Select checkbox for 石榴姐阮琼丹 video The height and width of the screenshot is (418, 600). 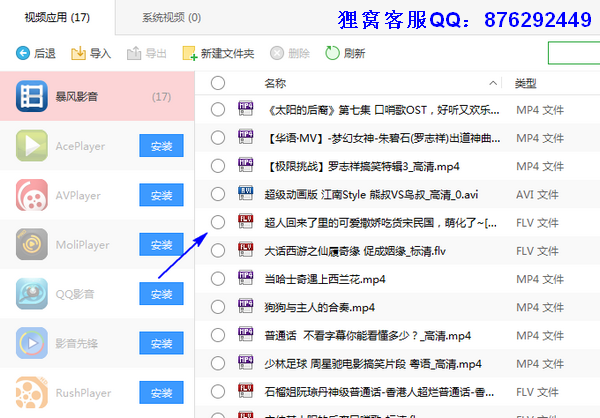click(218, 392)
